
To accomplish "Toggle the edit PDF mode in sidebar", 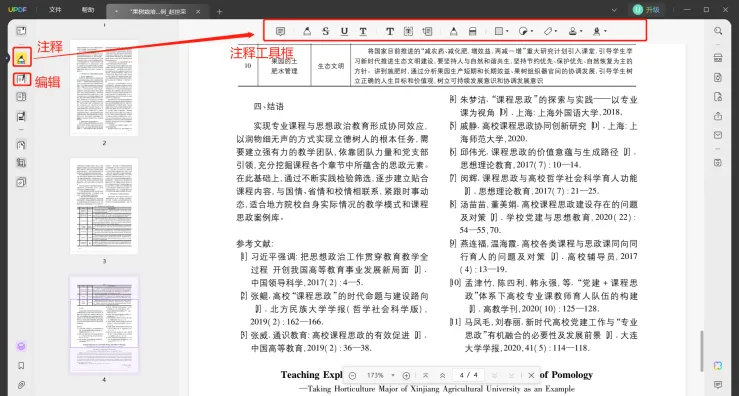I will pyautogui.click(x=21, y=79).
